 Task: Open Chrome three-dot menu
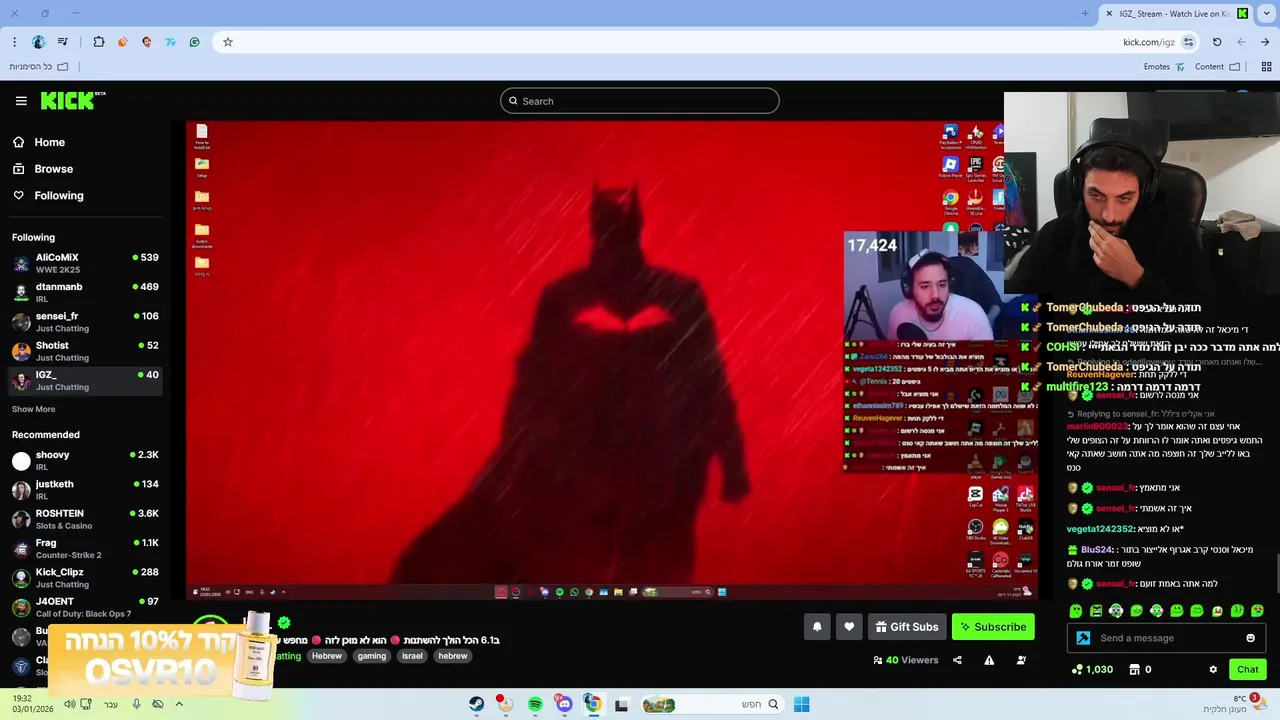tap(14, 42)
